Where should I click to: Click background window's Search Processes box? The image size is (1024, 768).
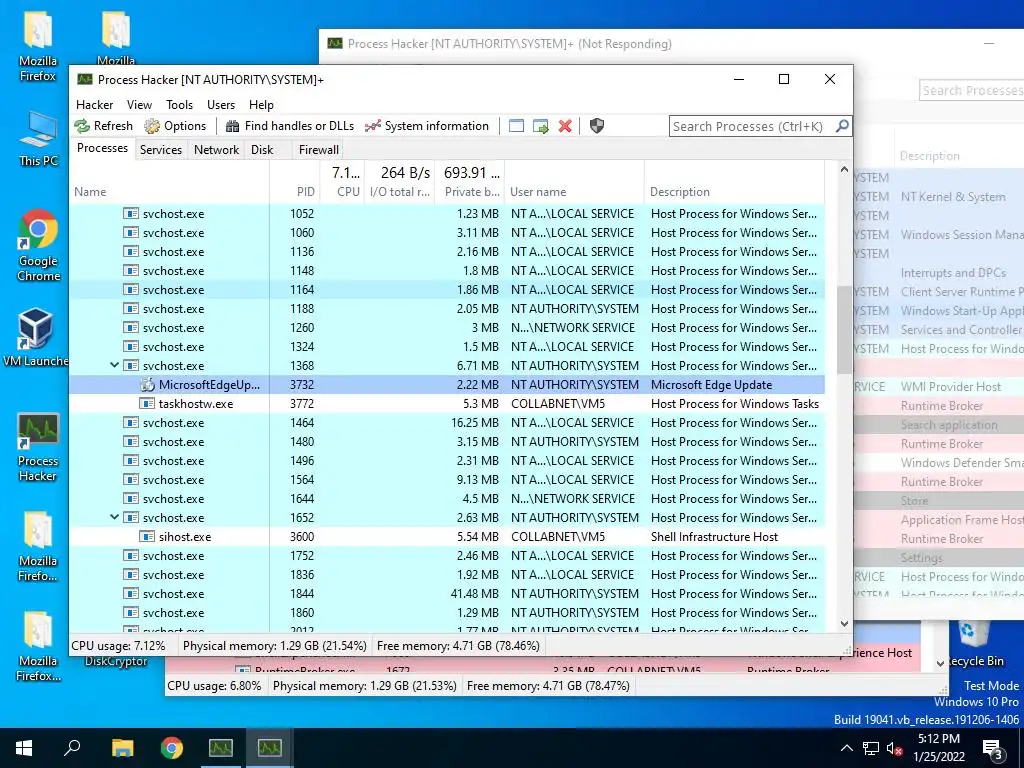click(972, 90)
